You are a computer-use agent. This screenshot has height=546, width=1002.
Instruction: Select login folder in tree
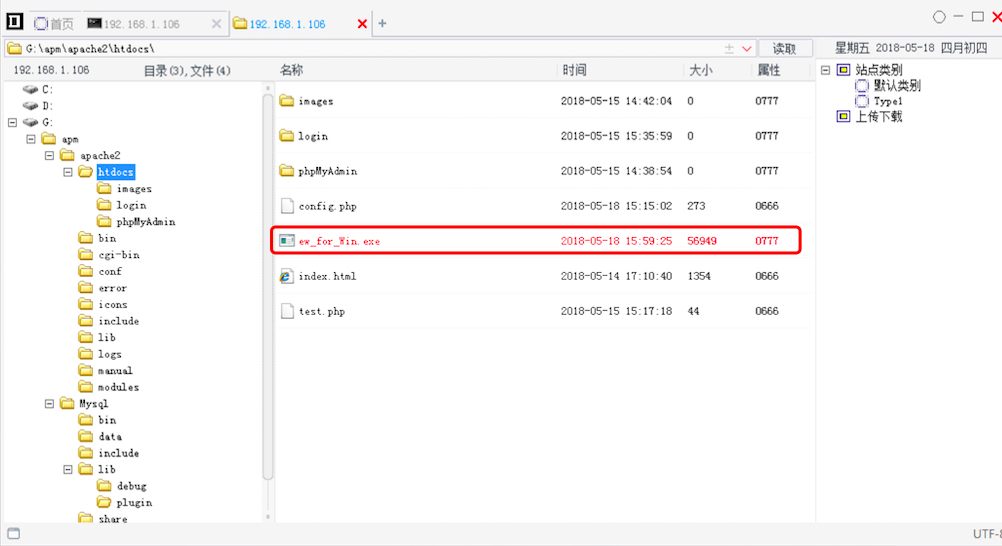point(131,205)
